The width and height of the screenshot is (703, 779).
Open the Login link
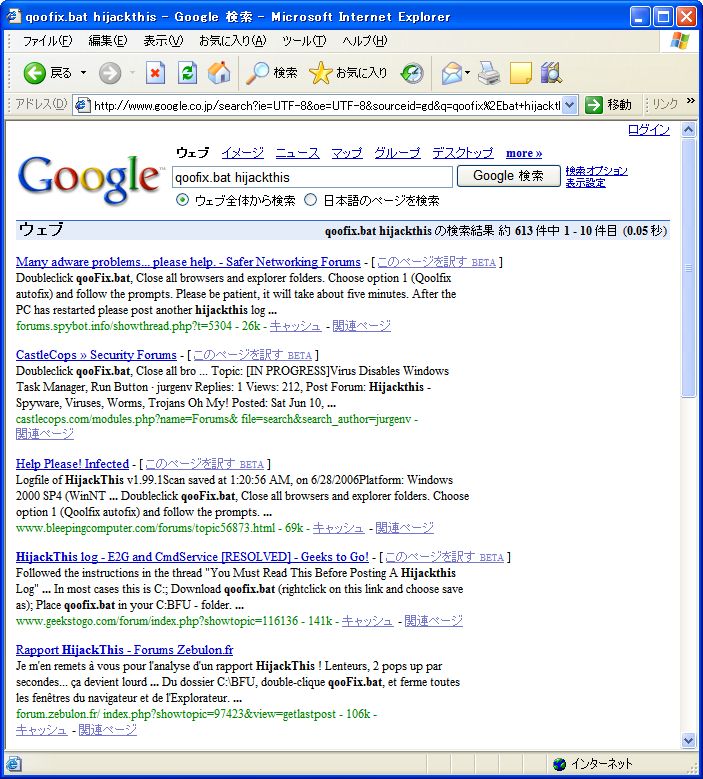[648, 130]
